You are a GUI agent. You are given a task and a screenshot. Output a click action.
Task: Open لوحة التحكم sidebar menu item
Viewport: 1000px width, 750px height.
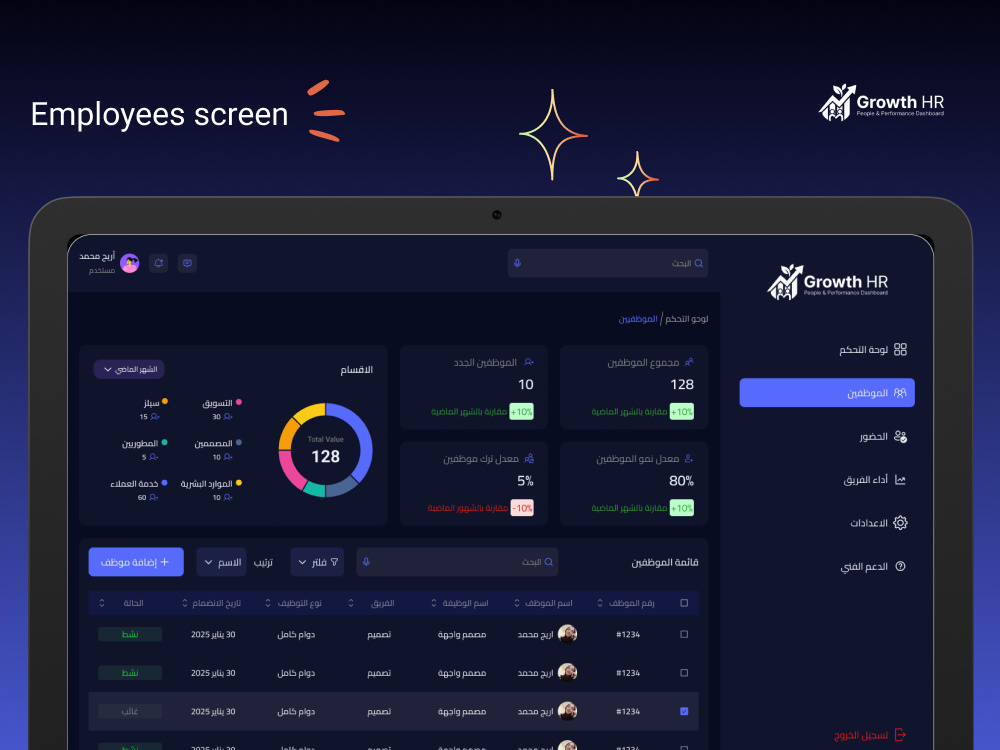tap(827, 349)
